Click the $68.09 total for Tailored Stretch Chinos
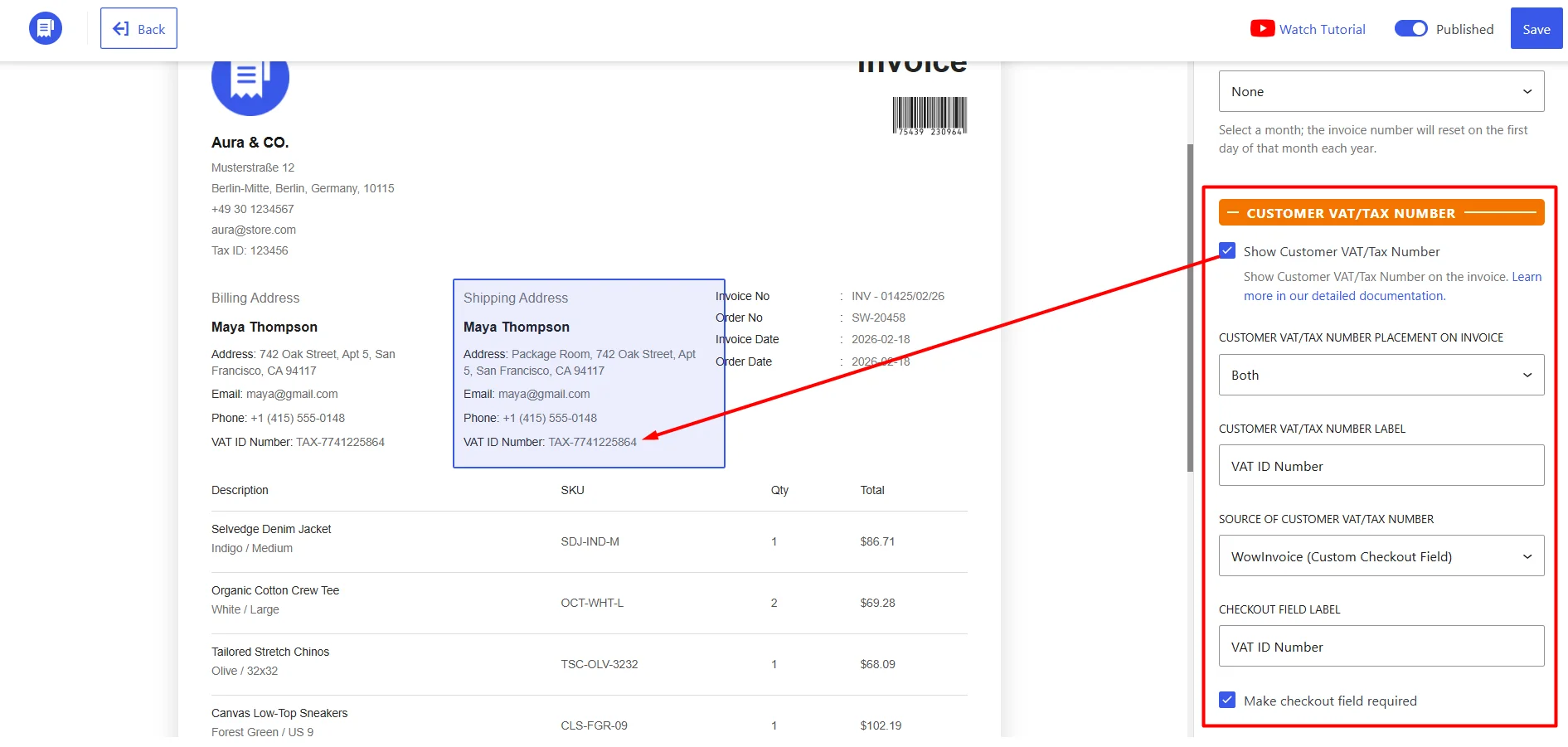1568x747 pixels. (877, 664)
